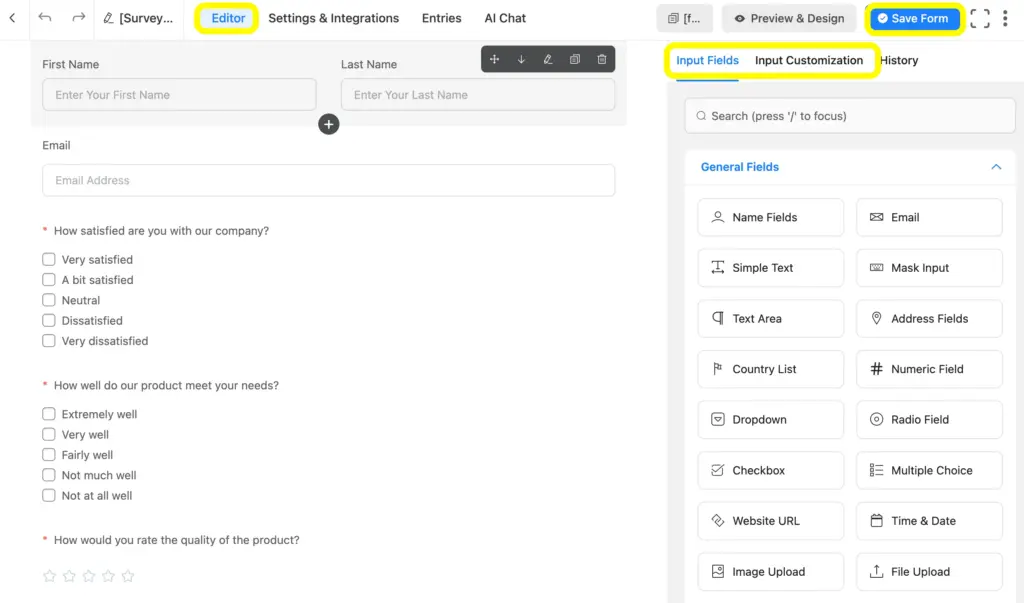The image size is (1024, 603).
Task: Delete the name field
Action: tap(601, 59)
